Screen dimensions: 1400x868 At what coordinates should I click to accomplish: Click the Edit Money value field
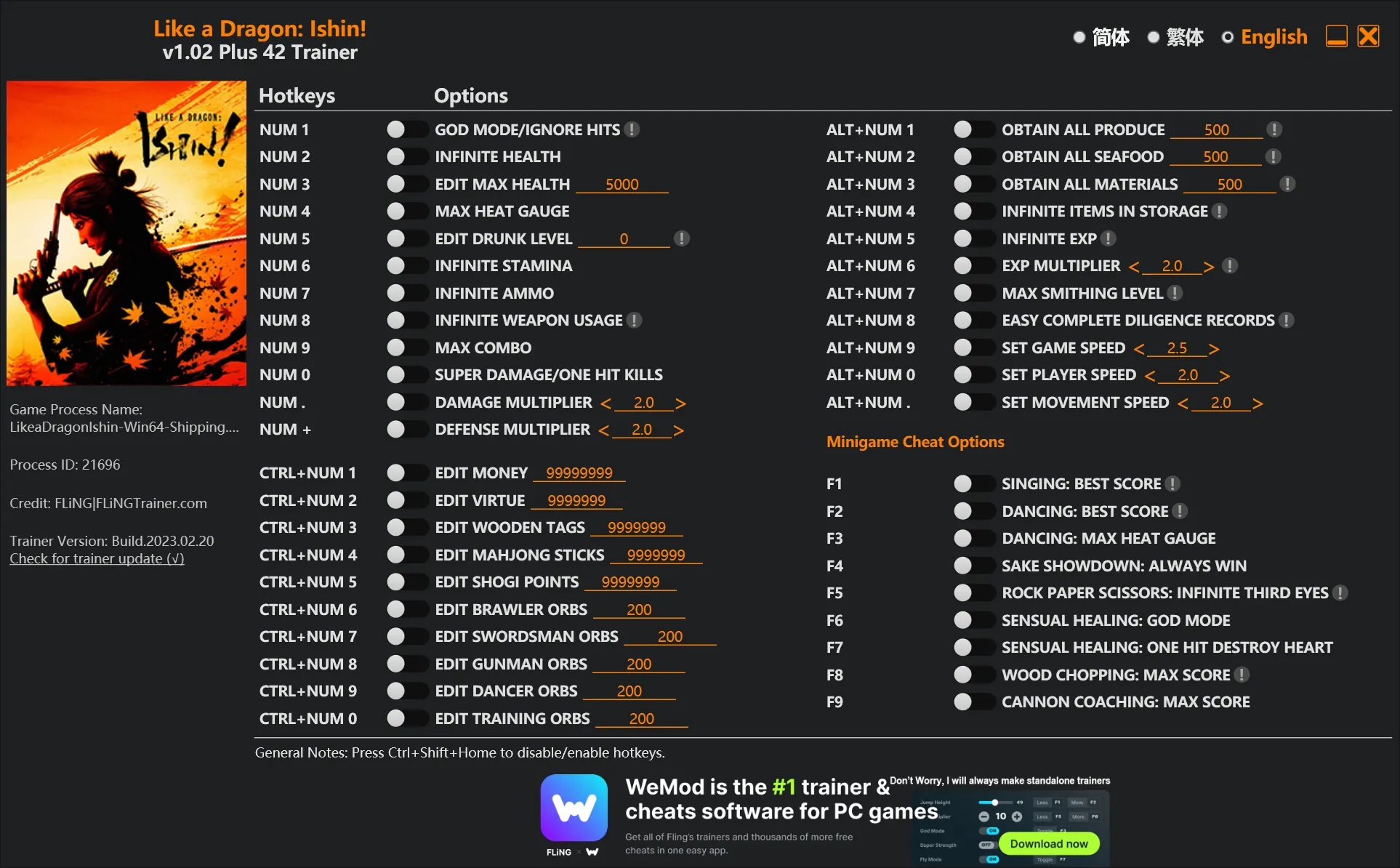579,473
